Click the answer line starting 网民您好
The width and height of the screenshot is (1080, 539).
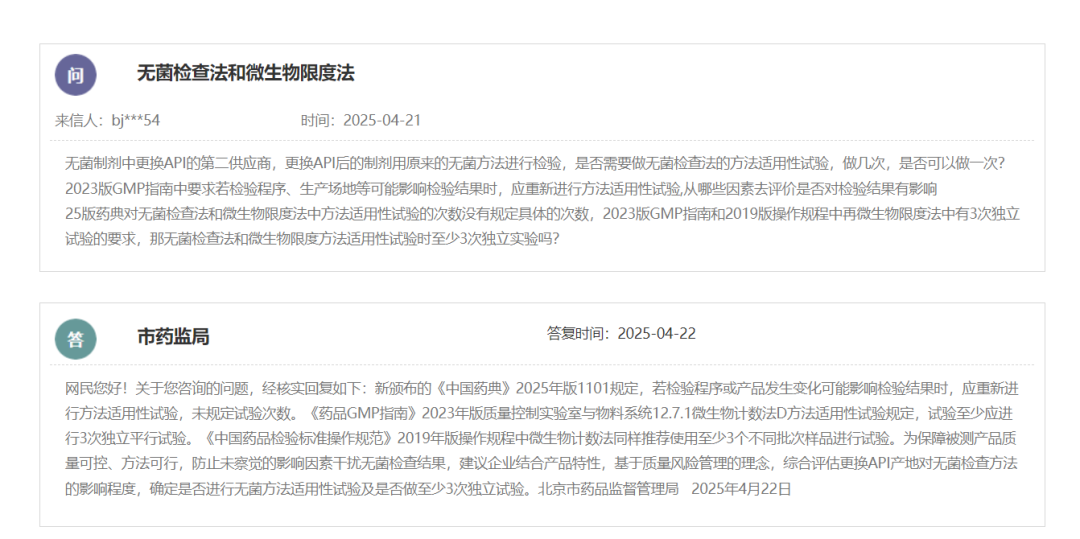pyautogui.click(x=541, y=389)
